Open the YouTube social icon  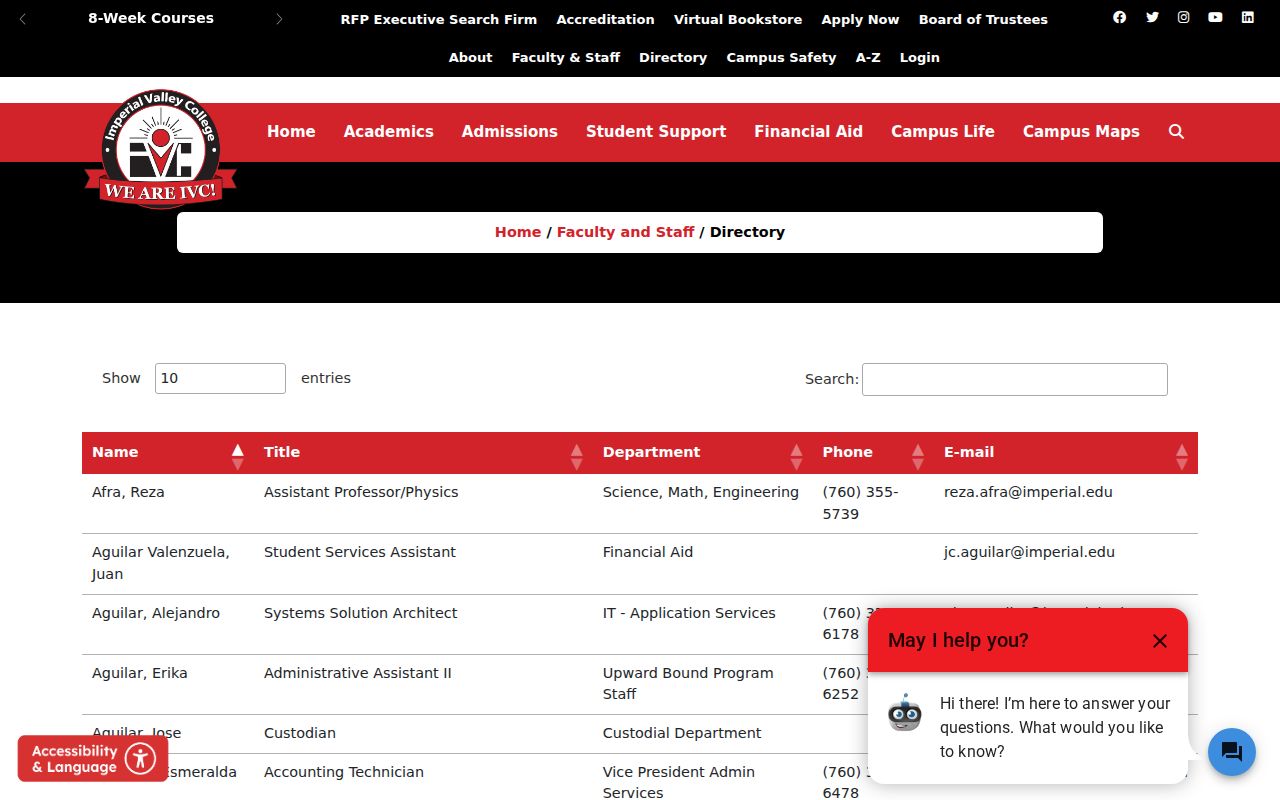(x=1215, y=17)
